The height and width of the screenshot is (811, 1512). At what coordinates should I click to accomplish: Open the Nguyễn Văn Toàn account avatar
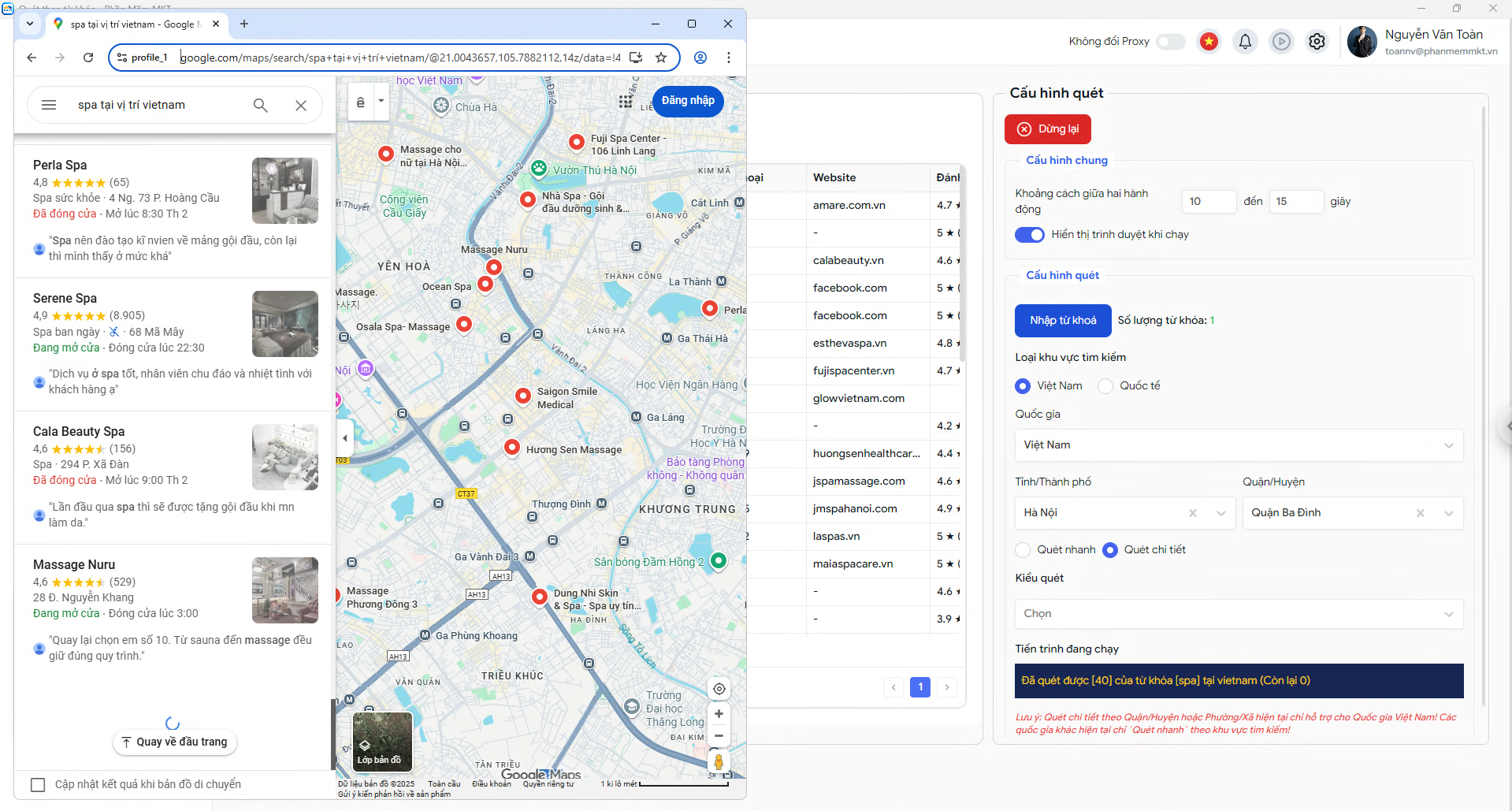point(1362,41)
